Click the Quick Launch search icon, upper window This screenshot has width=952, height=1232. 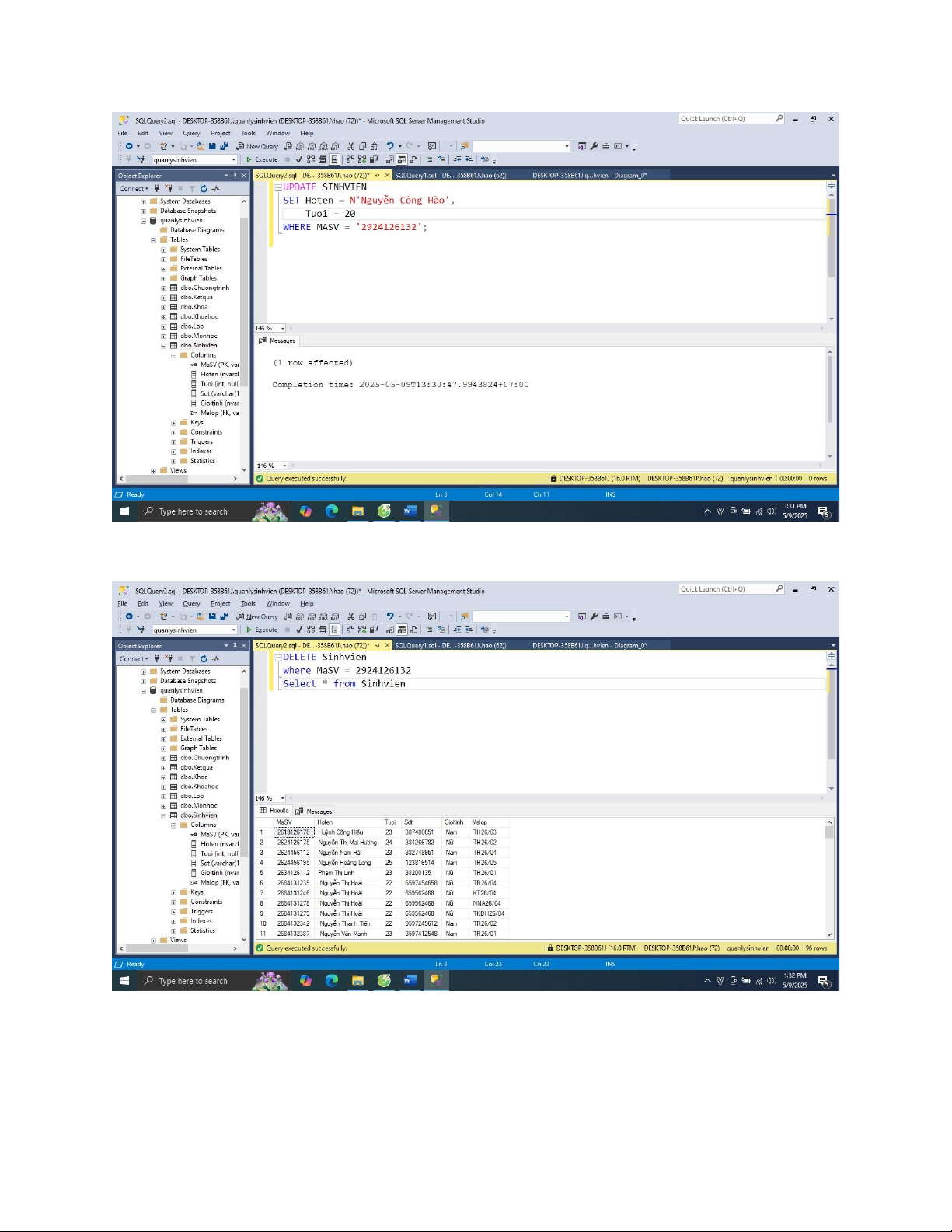(x=779, y=119)
